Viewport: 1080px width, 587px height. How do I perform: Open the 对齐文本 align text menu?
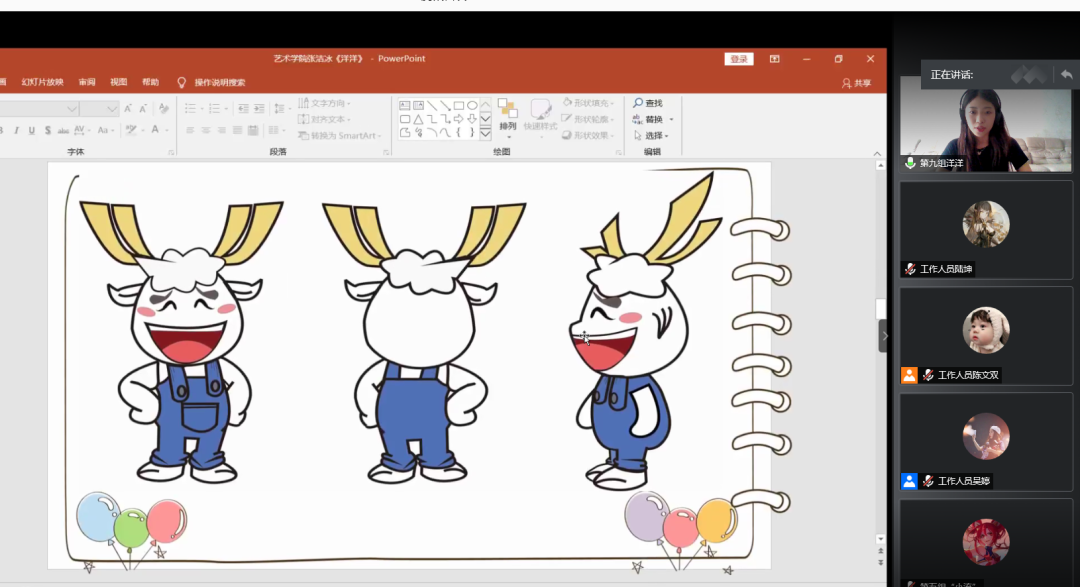coord(324,119)
